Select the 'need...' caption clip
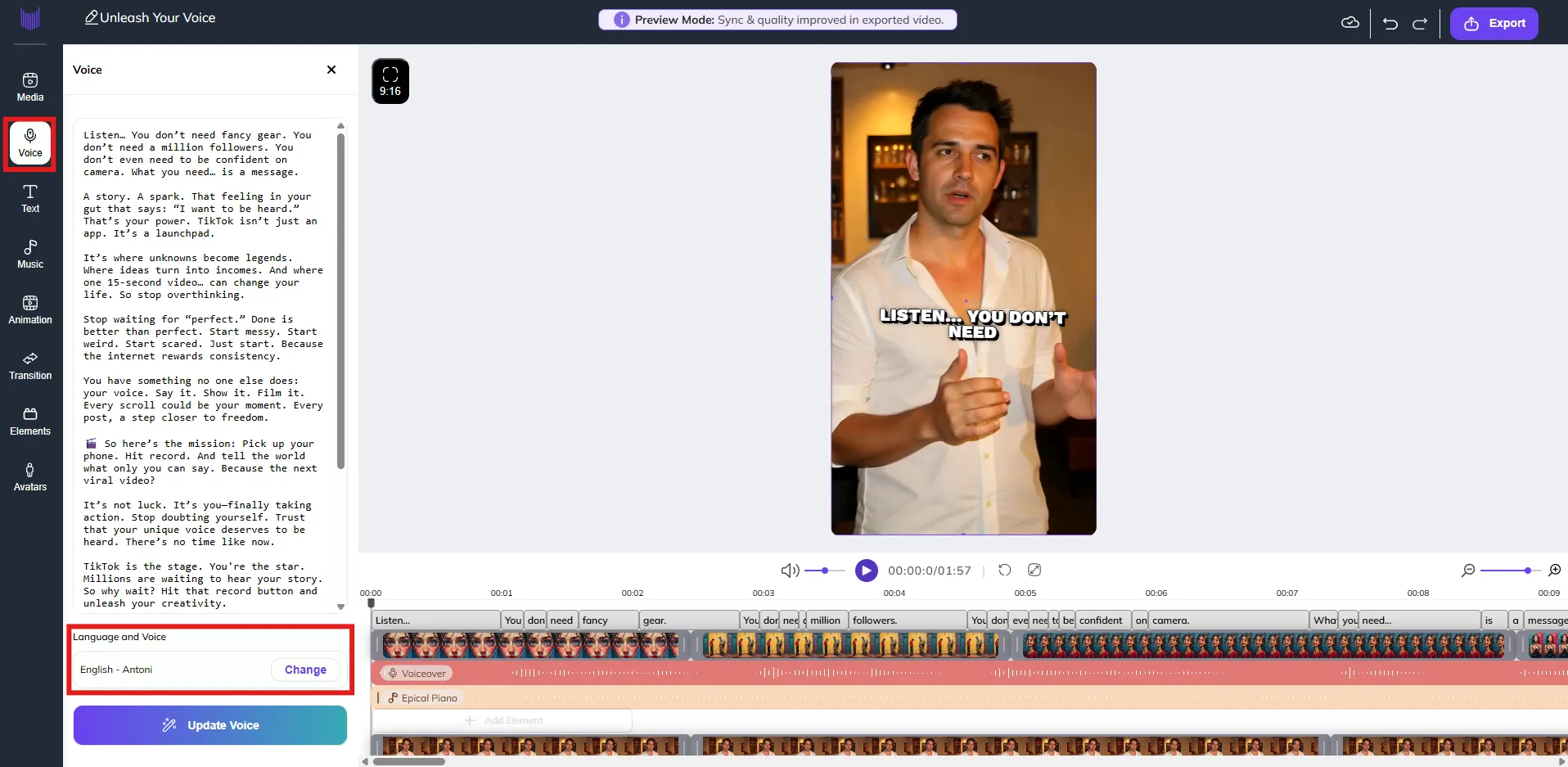 pos(1419,620)
